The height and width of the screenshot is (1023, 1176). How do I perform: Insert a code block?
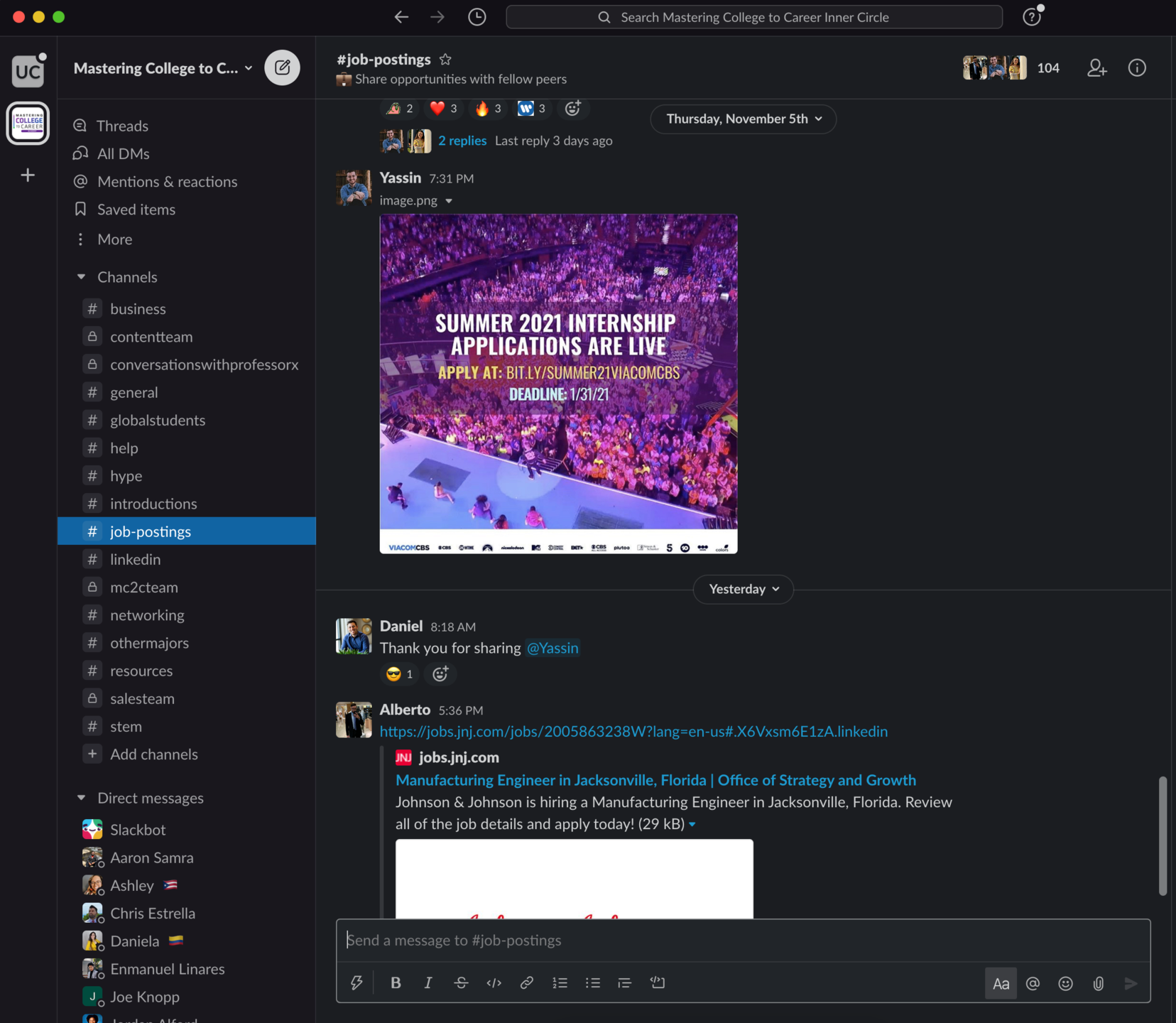point(658,983)
